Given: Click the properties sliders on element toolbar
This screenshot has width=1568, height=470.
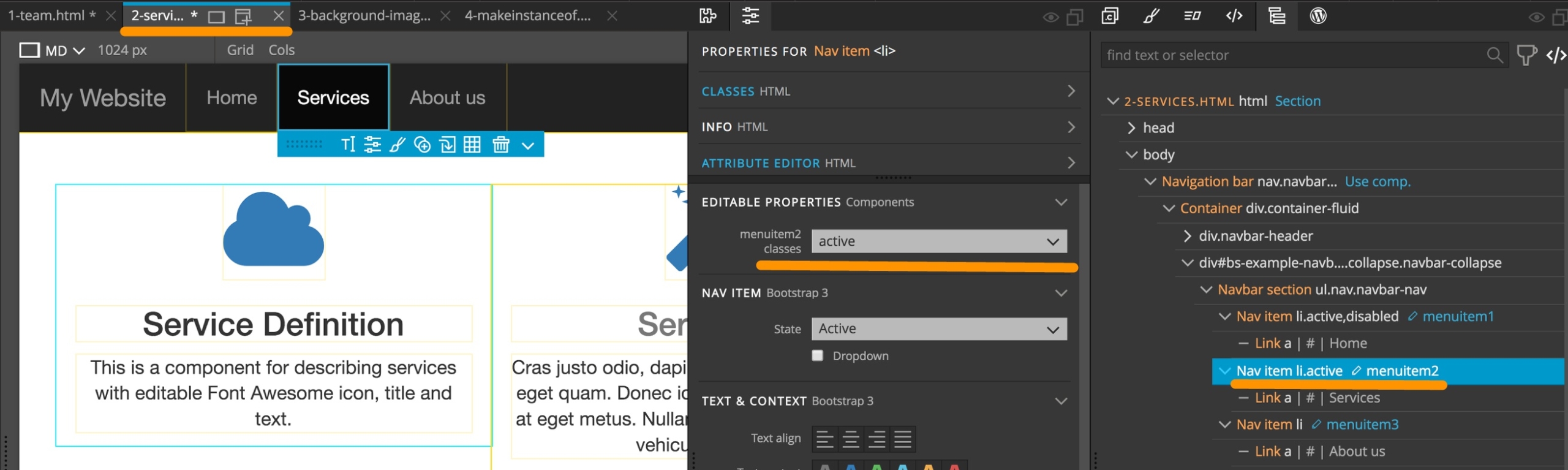Looking at the screenshot, I should click(x=372, y=145).
